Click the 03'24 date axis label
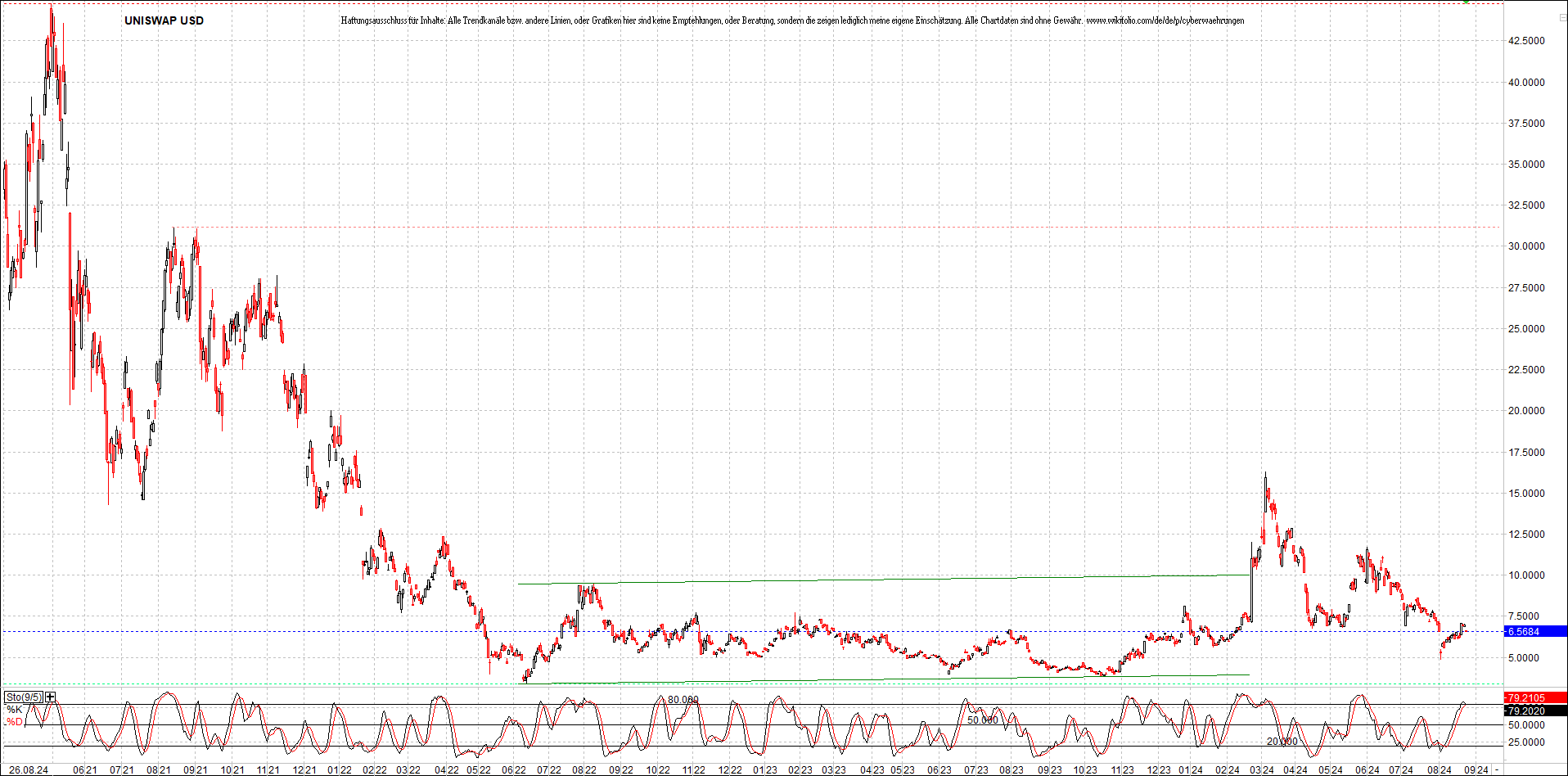This screenshot has height=776, width=1568. 1262,770
